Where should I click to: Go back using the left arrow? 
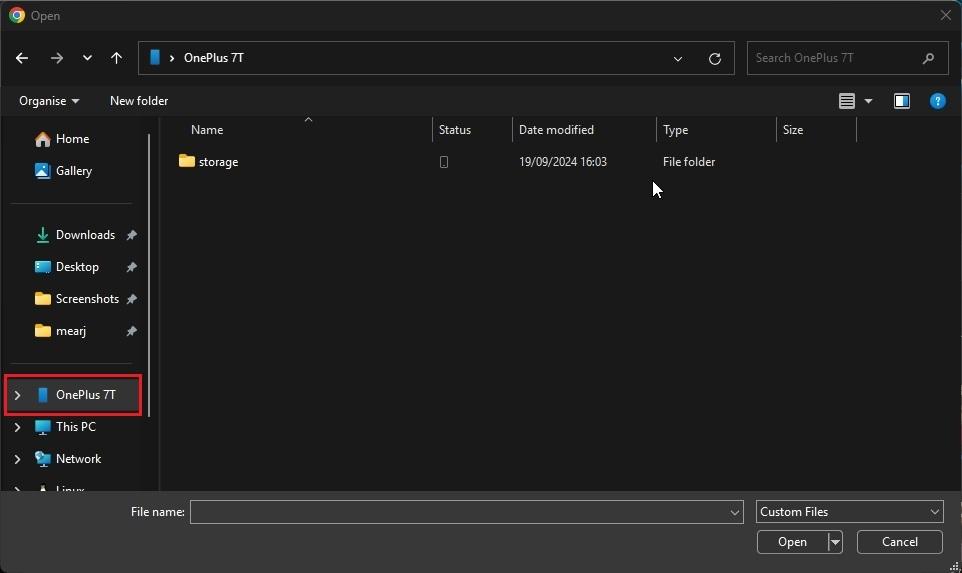click(x=22, y=58)
